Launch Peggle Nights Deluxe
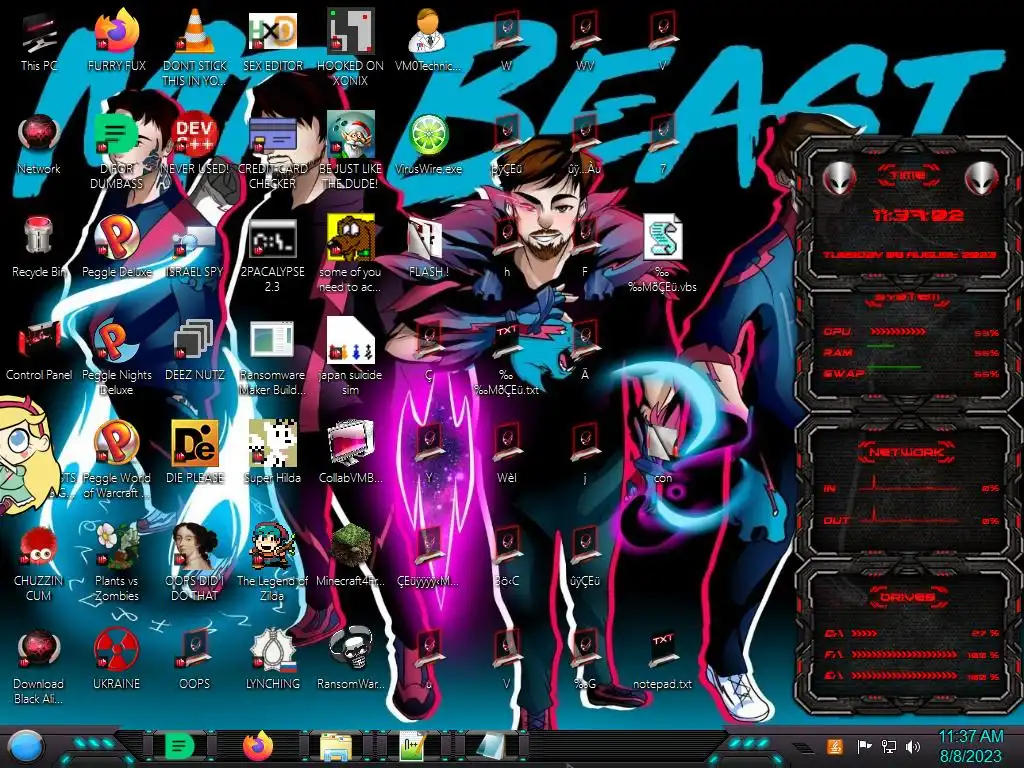 point(117,358)
